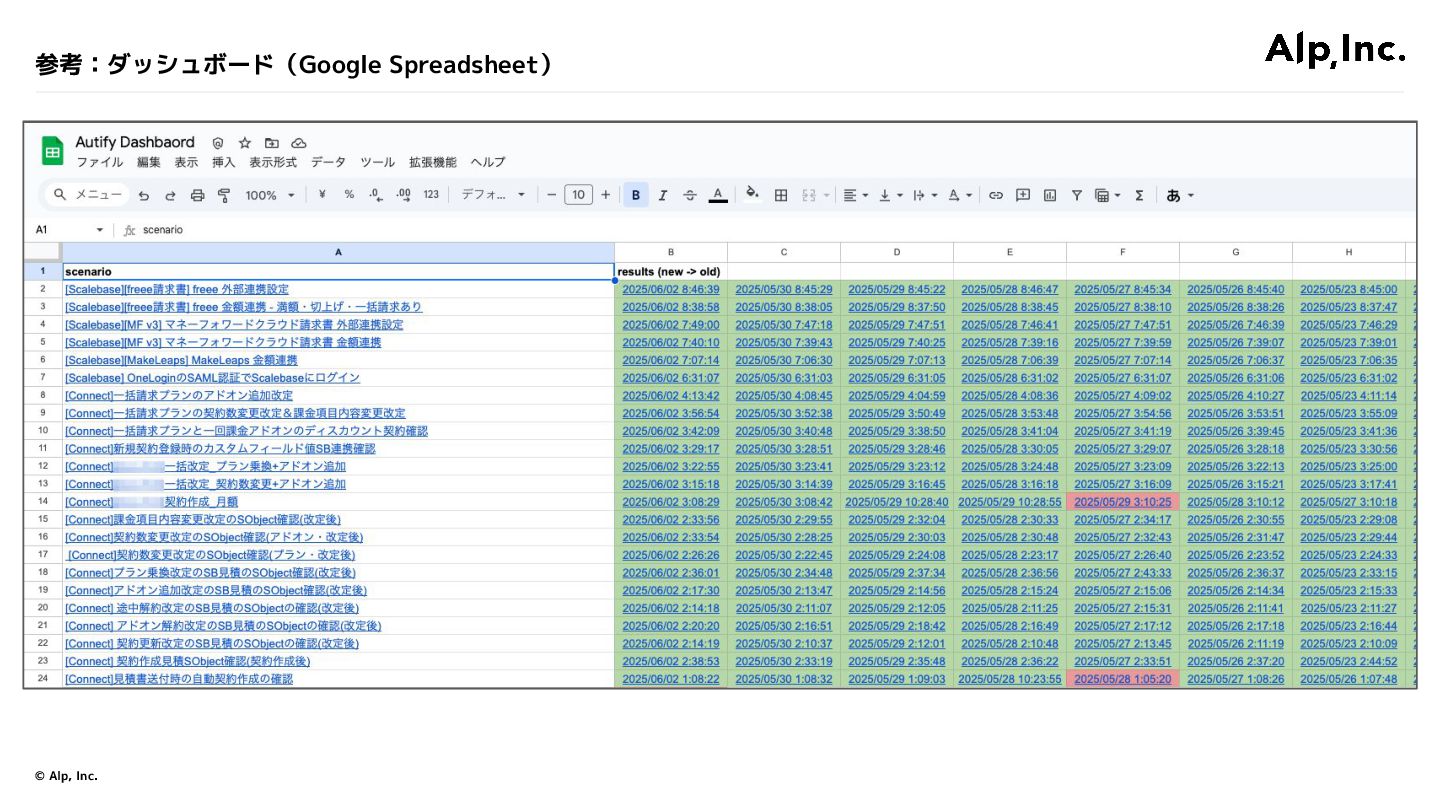
Task: Open the red 2025/05/29 3:10:25 result
Action: (x=1122, y=502)
